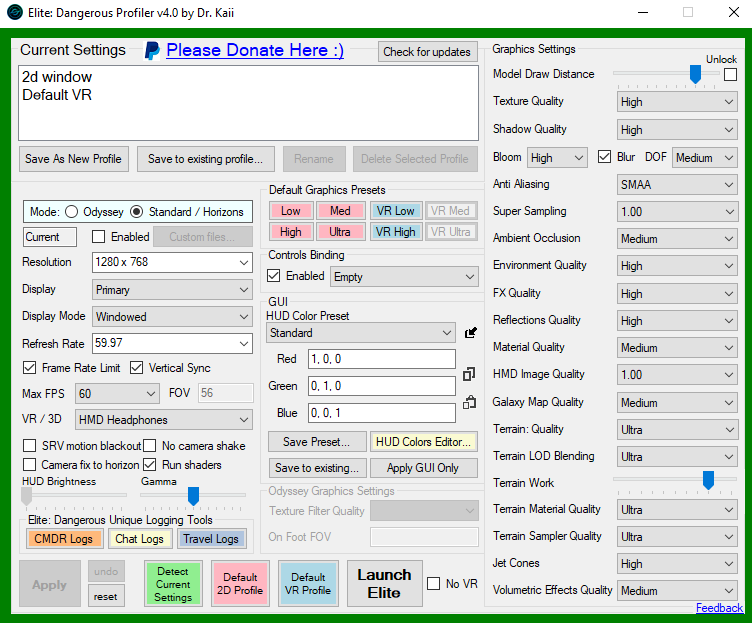Click Apply GUI Only button

click(423, 468)
